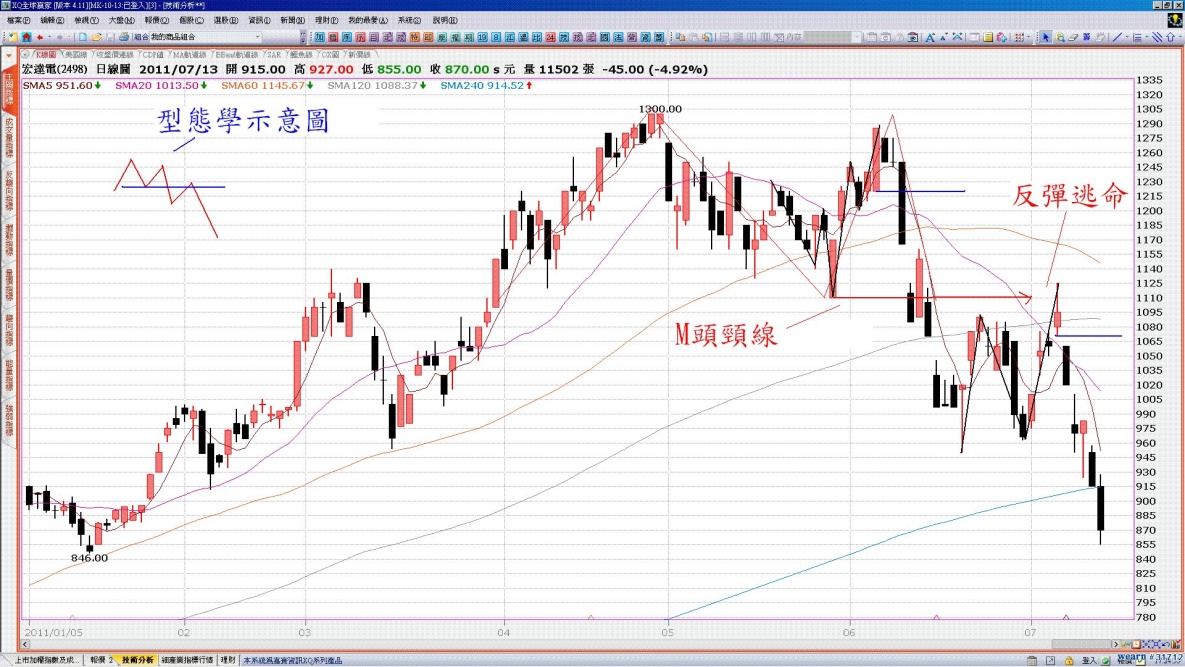Switch to the SAR tab
The image size is (1185, 667).
(274, 54)
